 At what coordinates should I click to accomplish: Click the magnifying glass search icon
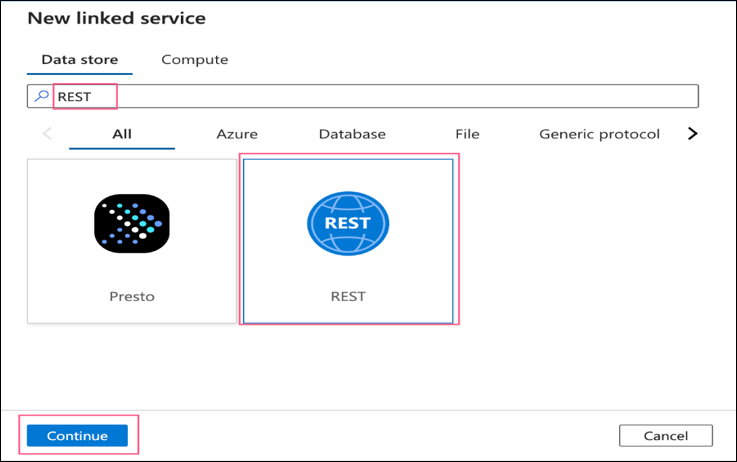click(x=40, y=97)
